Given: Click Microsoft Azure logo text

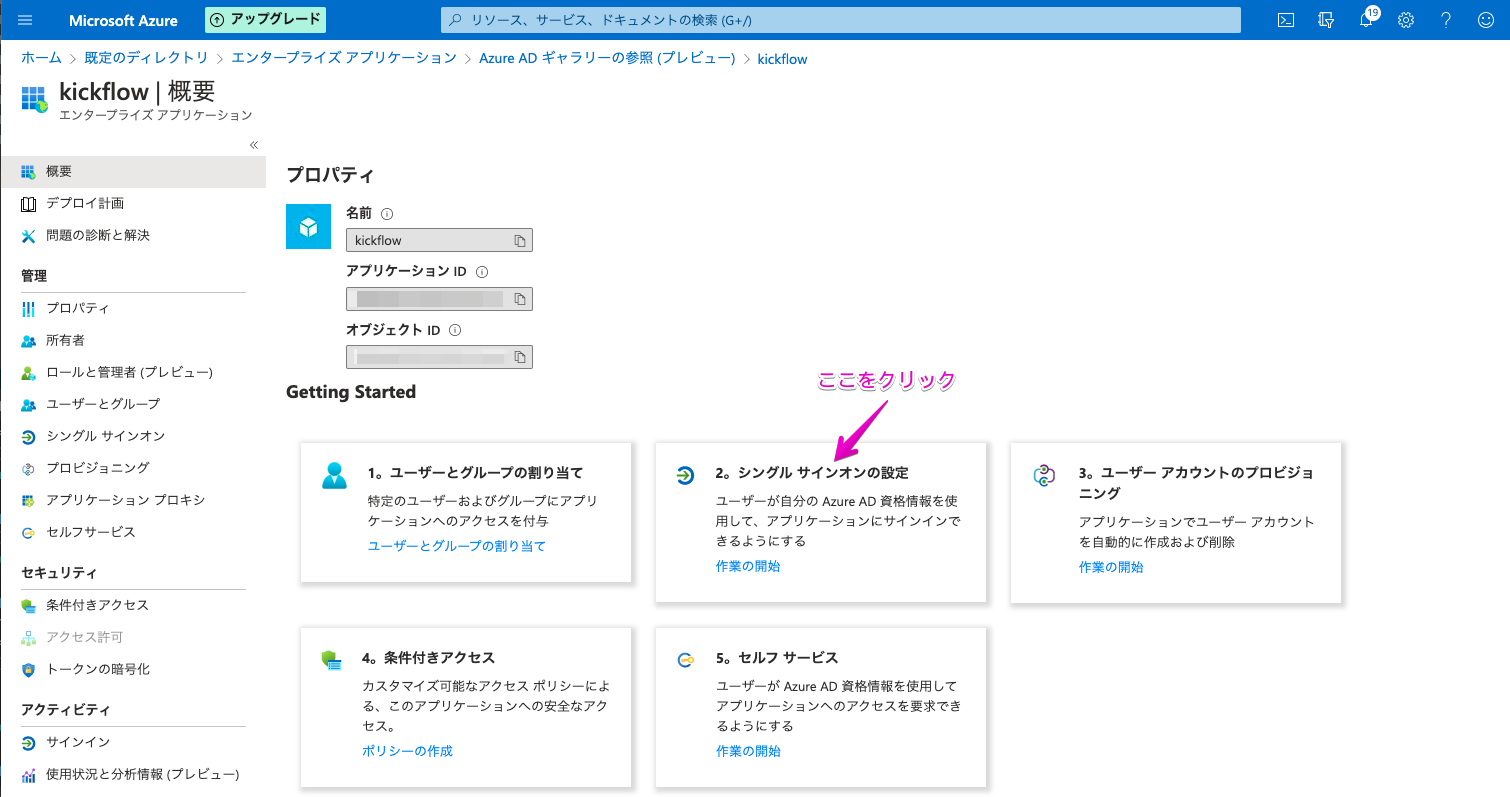Looking at the screenshot, I should 124,20.
